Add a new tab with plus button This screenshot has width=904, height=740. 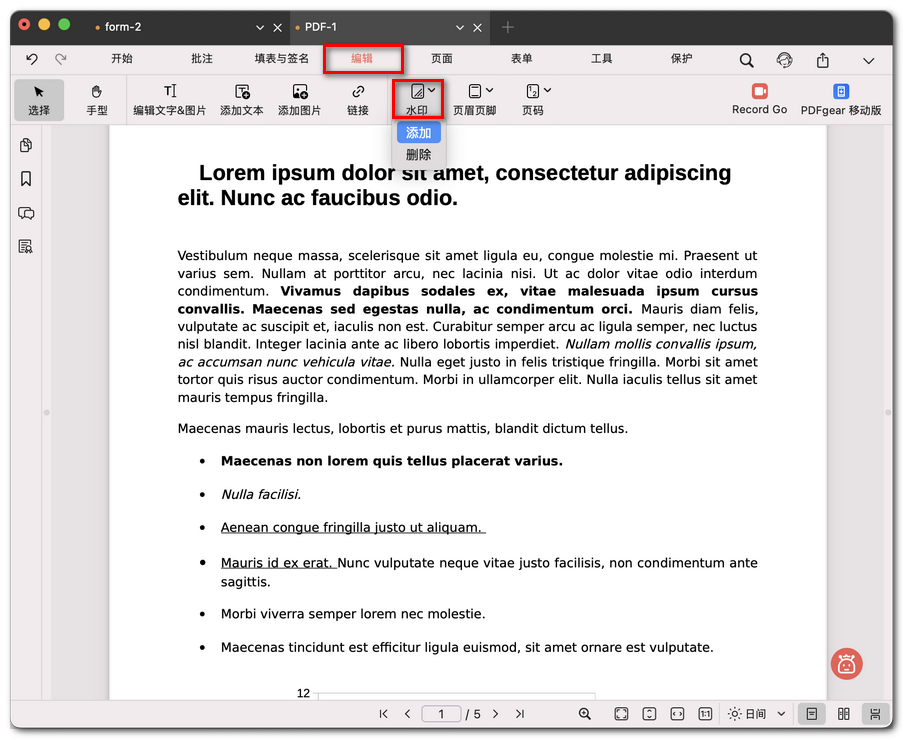click(x=507, y=27)
